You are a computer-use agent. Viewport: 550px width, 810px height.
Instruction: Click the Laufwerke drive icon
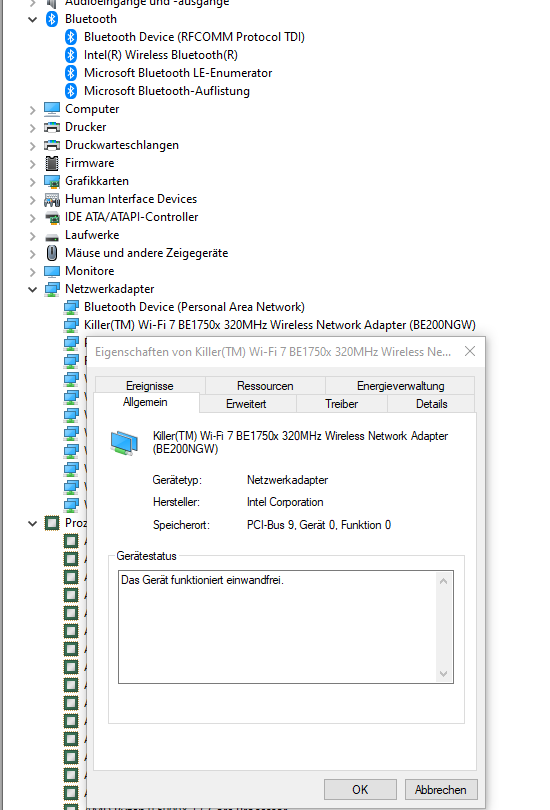tap(52, 237)
